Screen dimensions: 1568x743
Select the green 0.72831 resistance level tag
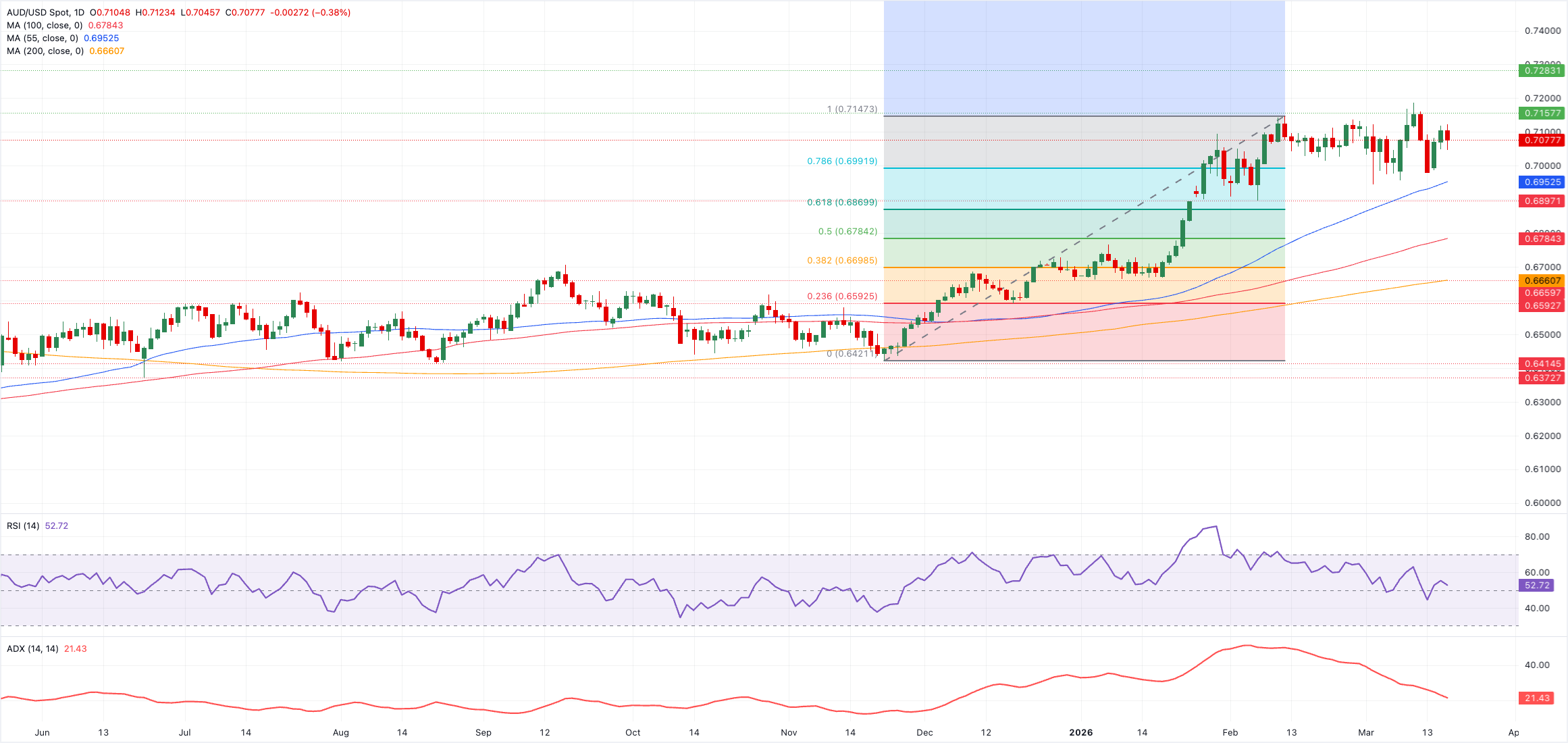coord(1542,72)
